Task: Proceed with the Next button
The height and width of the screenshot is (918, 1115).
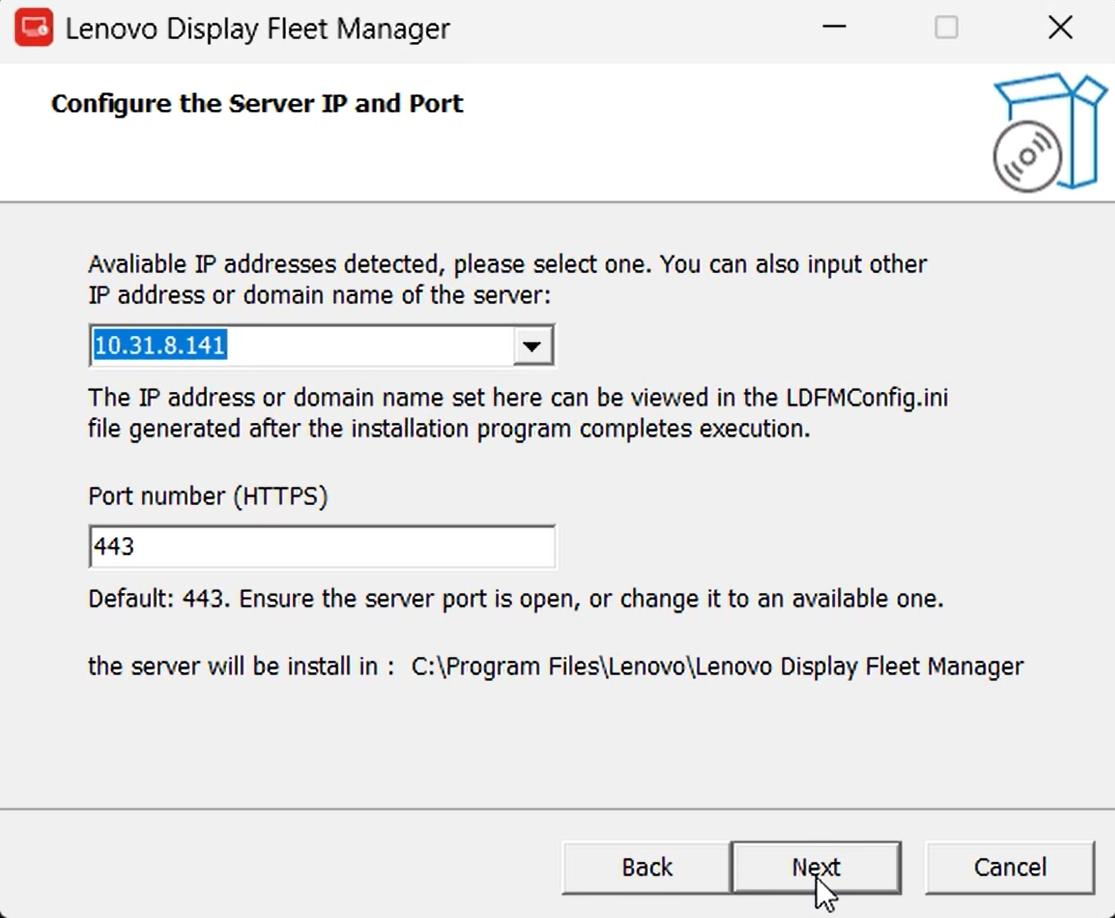Action: 816,867
